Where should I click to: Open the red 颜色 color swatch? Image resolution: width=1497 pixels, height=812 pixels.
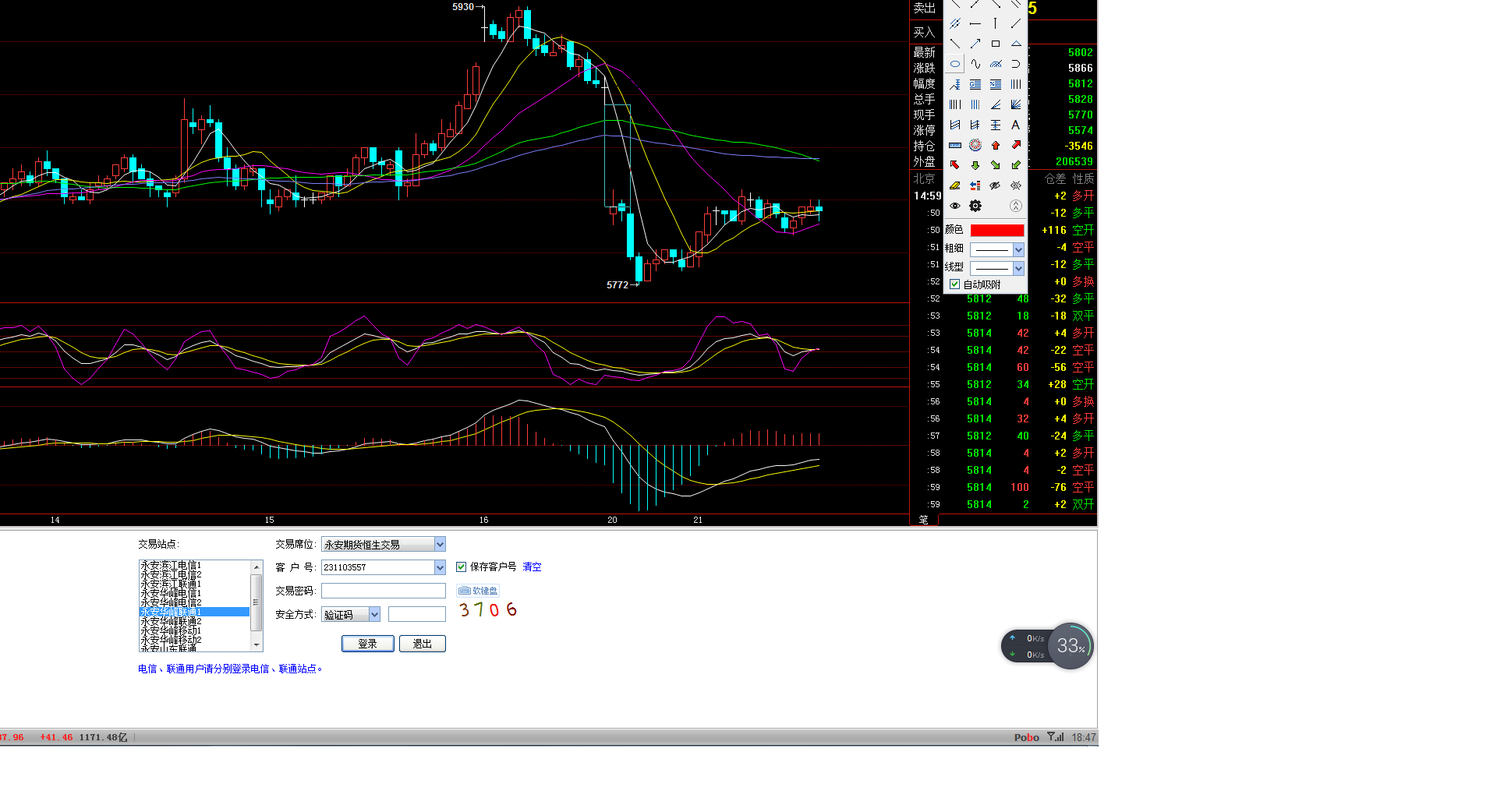[996, 230]
